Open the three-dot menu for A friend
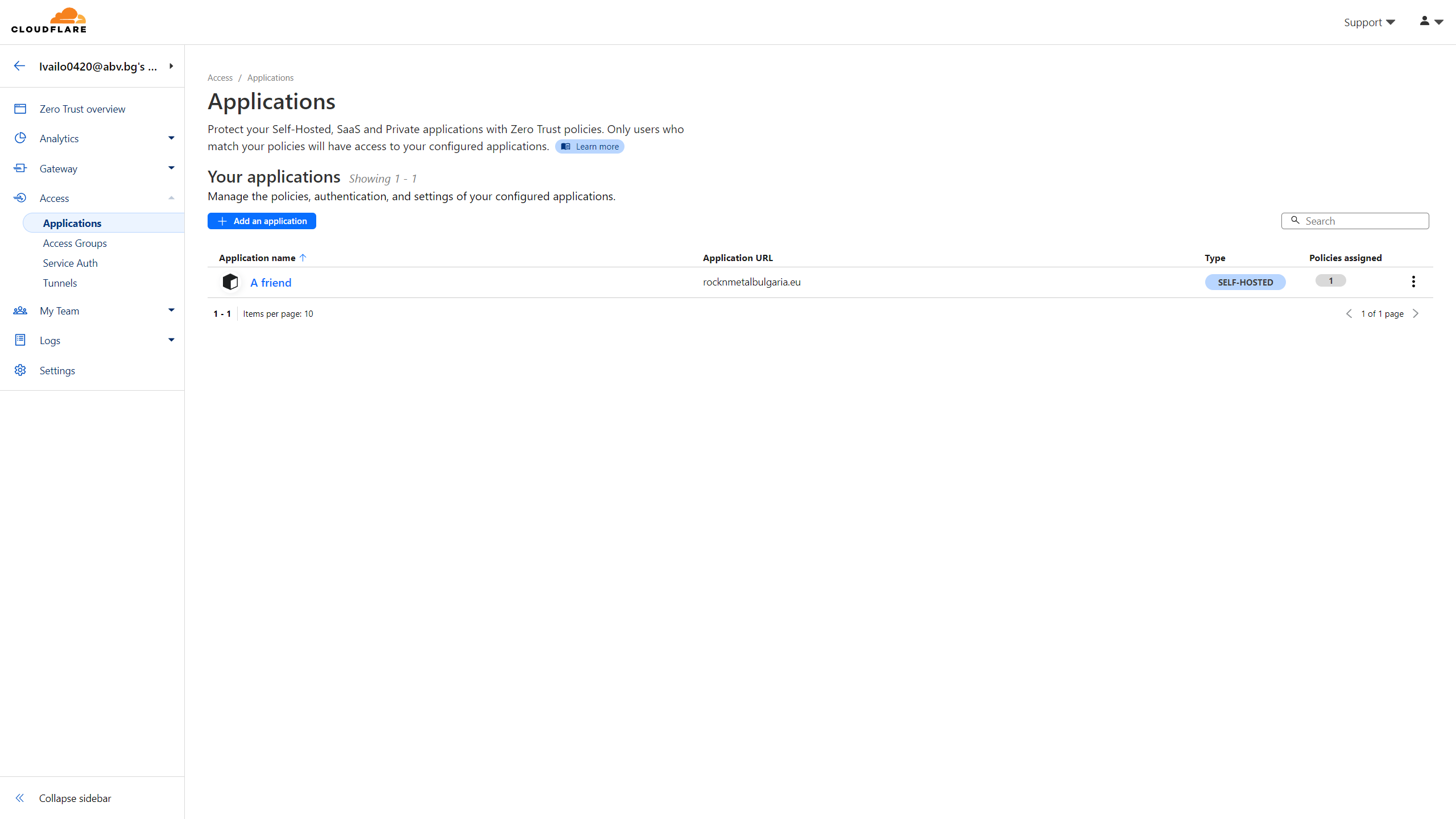Image resolution: width=1456 pixels, height=819 pixels. click(x=1413, y=282)
